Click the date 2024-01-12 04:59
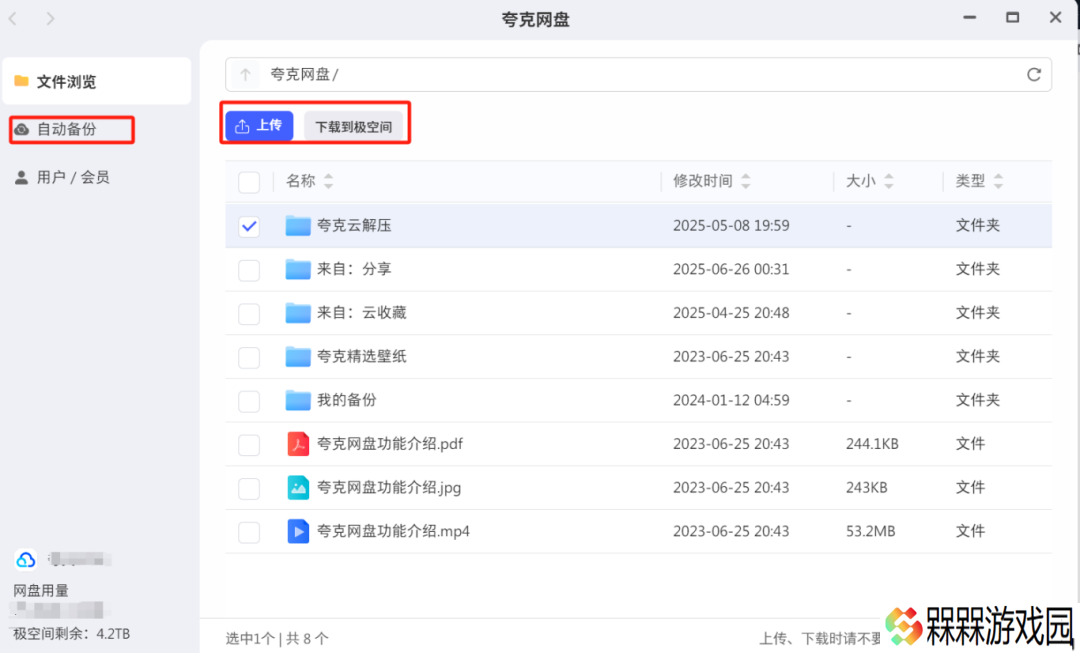This screenshot has height=653, width=1080. (x=731, y=400)
